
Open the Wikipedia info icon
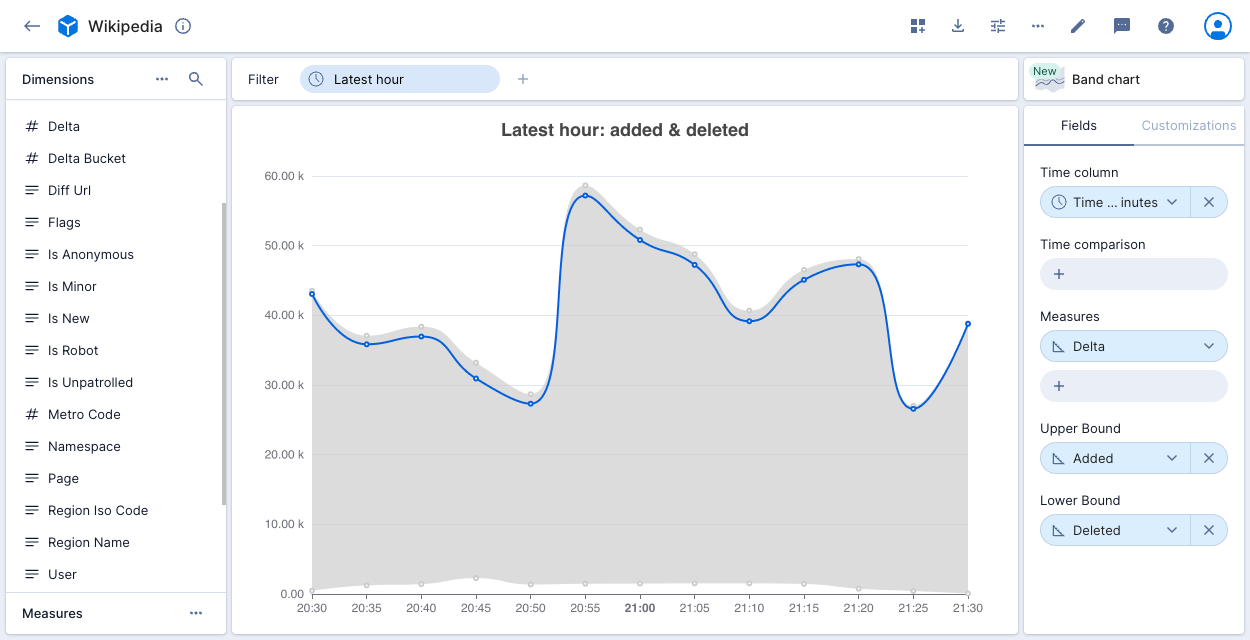pos(183,26)
